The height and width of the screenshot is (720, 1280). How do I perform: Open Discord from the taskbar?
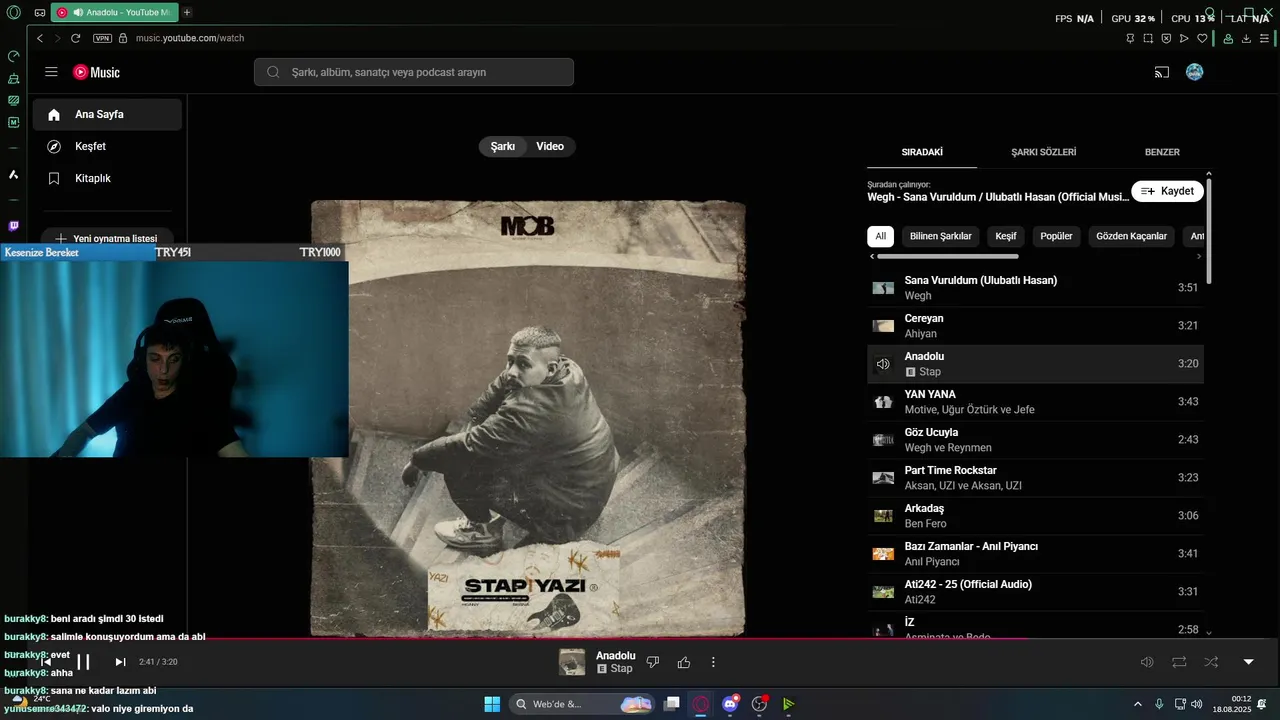point(730,704)
